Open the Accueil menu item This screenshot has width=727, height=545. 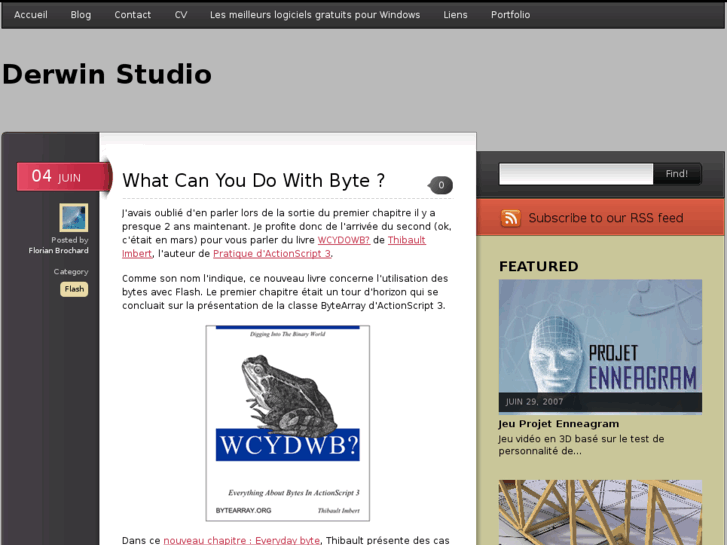(x=31, y=15)
